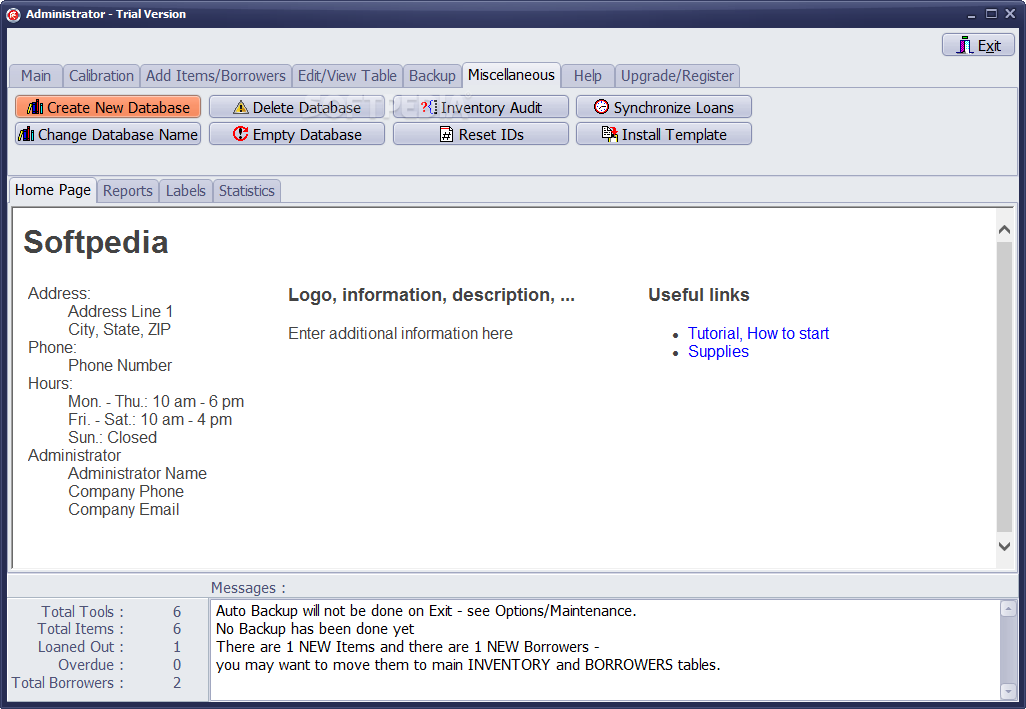The width and height of the screenshot is (1026, 709).
Task: Click the Create New Database button
Action: (108, 107)
